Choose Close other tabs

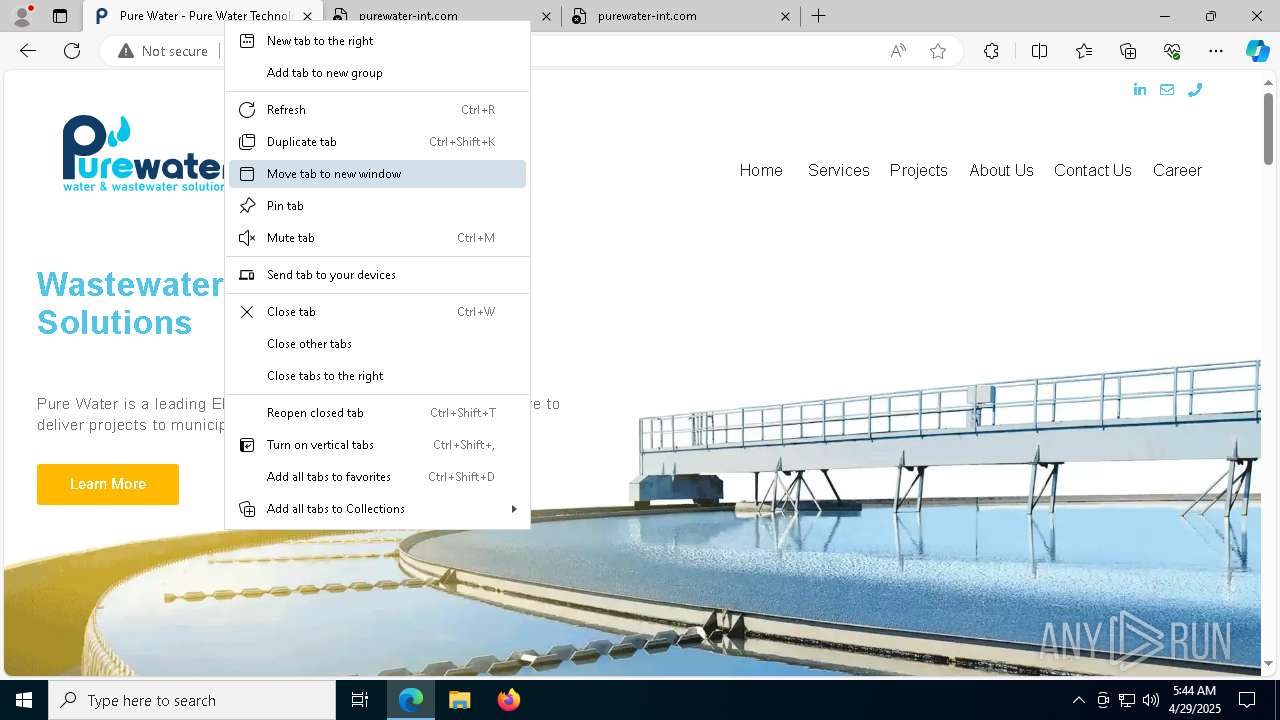click(377, 344)
